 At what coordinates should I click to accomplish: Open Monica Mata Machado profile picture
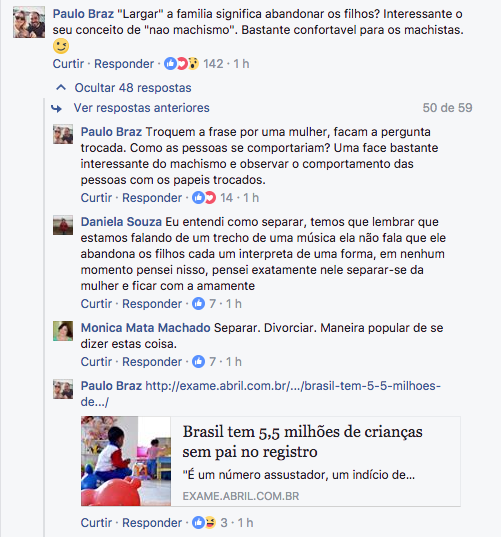coord(63,331)
